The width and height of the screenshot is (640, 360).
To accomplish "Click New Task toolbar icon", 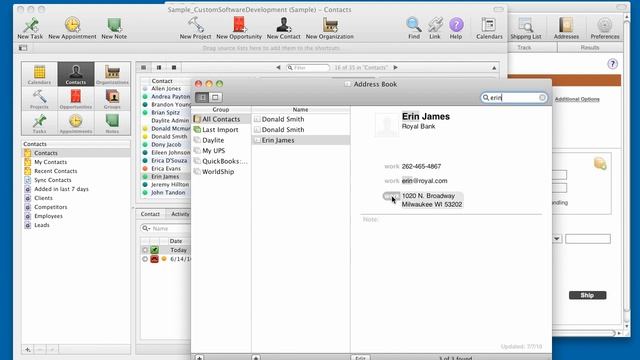I will coord(31,25).
